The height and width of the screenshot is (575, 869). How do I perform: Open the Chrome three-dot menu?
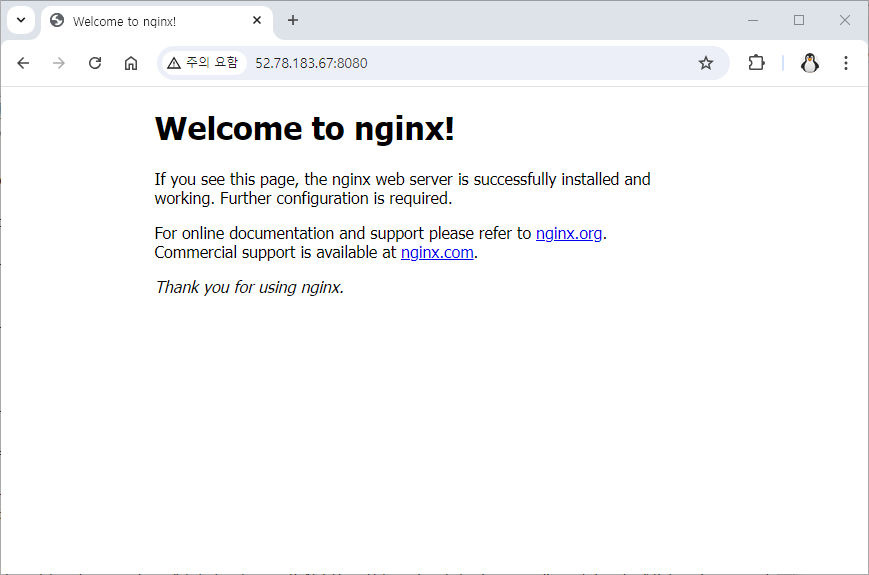(846, 63)
